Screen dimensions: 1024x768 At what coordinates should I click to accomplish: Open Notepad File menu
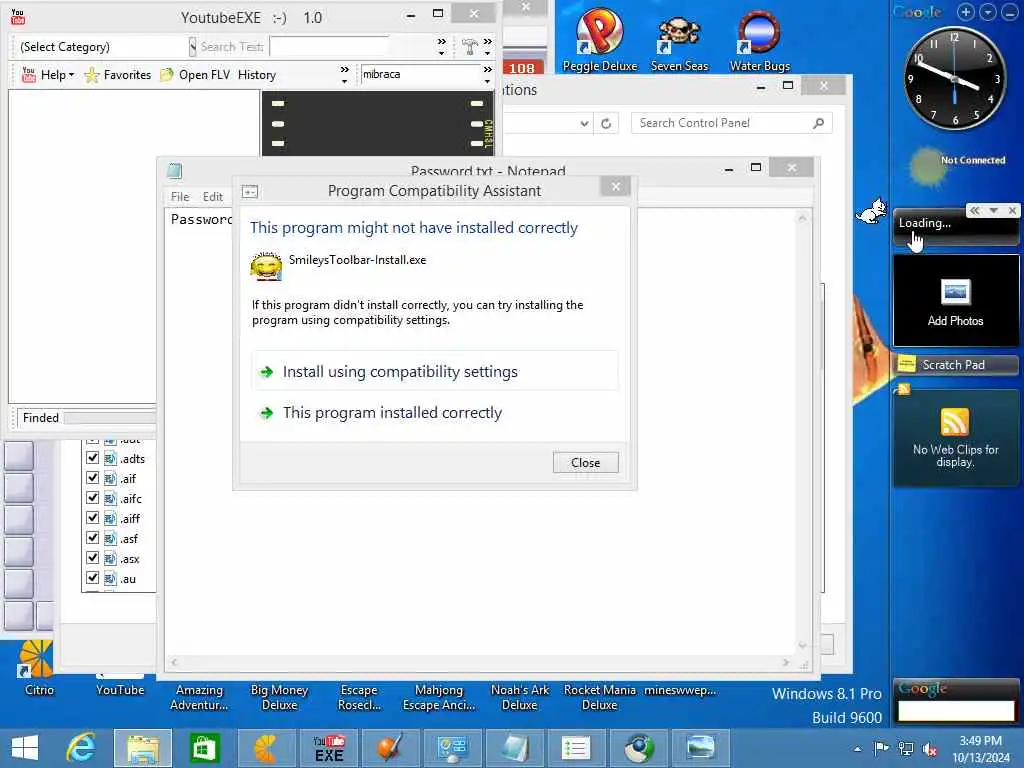tap(180, 197)
